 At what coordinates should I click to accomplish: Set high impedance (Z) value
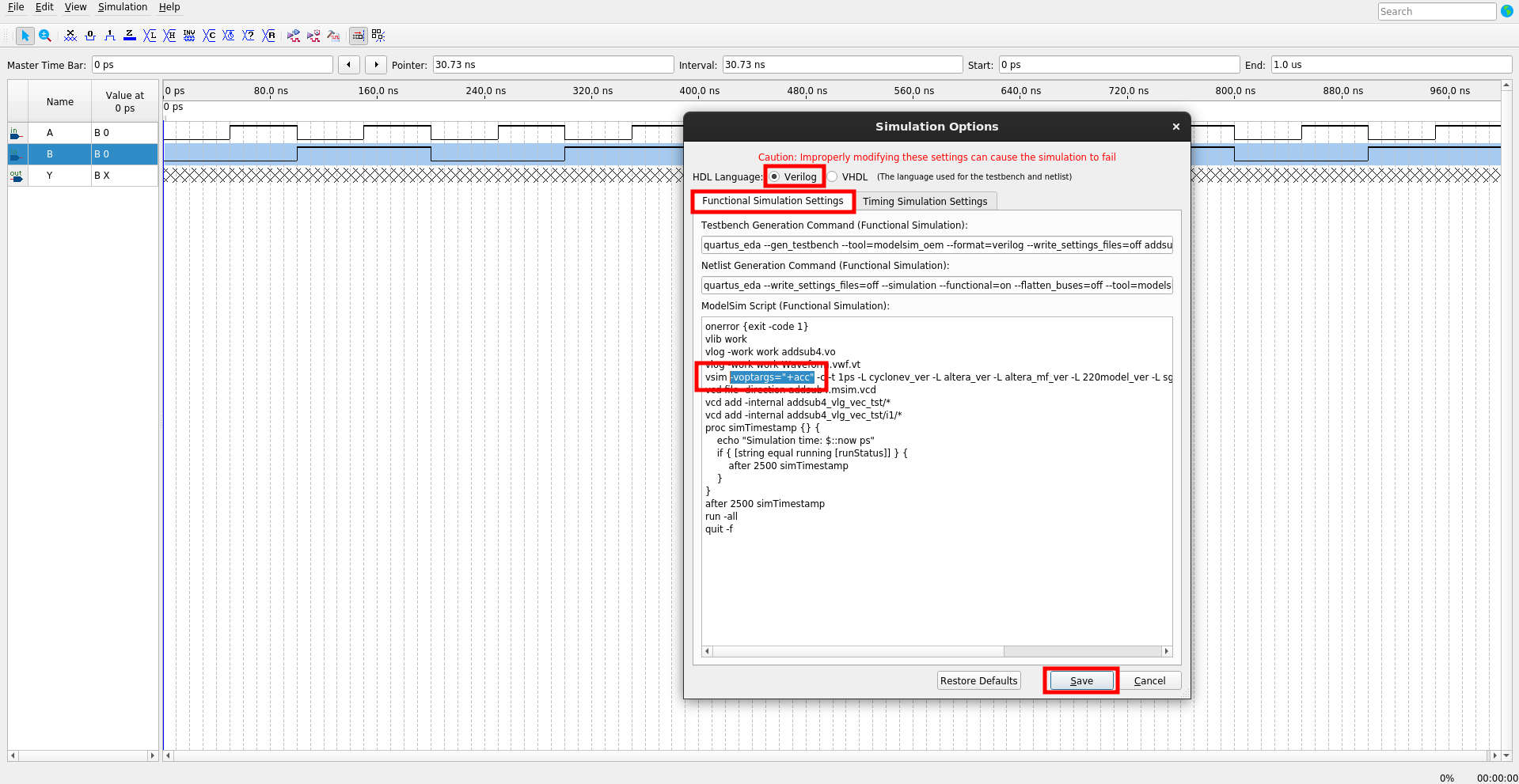pos(130,36)
